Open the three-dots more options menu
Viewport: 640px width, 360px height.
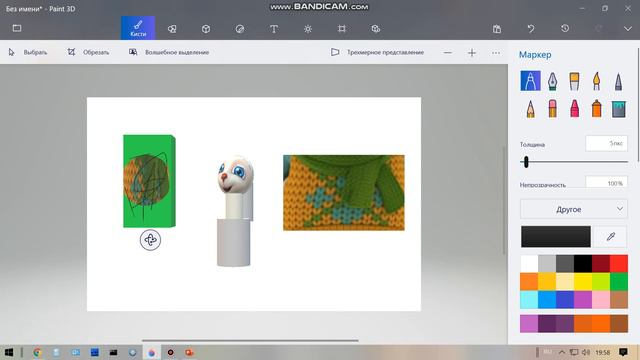[496, 53]
